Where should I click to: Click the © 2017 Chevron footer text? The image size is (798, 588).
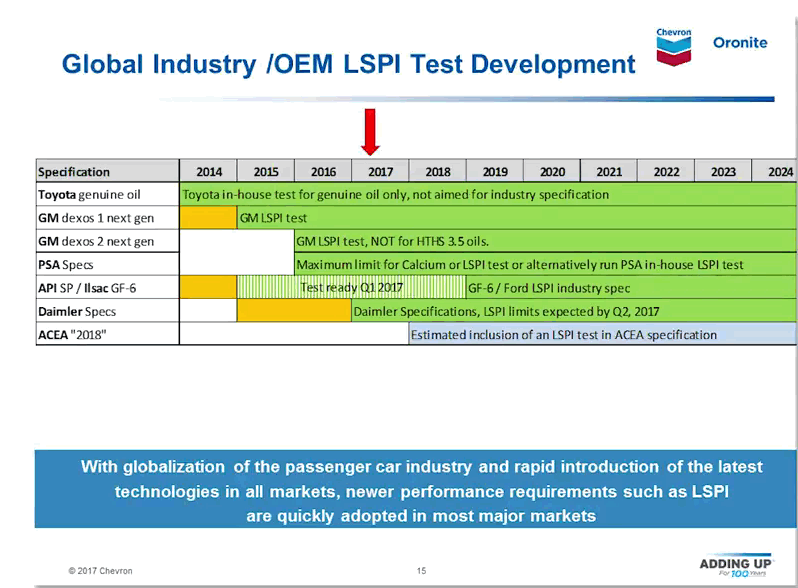click(x=100, y=571)
